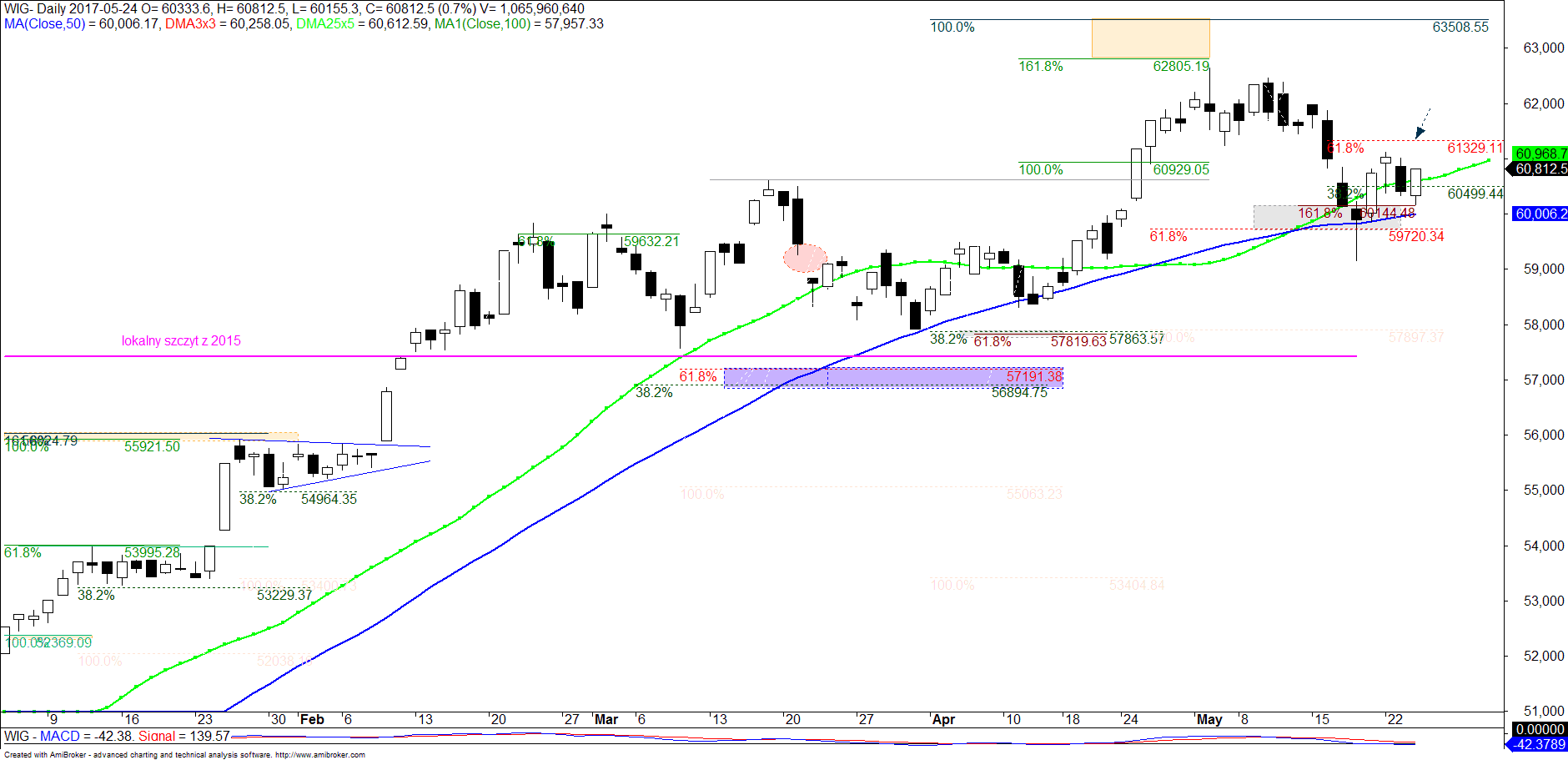
Task: Click the Apr marker on date axis
Action: pyautogui.click(x=943, y=719)
